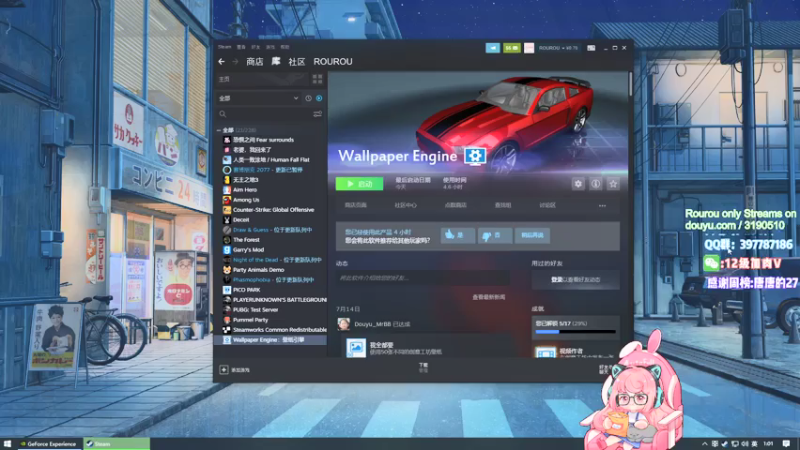The image size is (800, 450).
Task: Open the 商店 store tab
Action: [255, 62]
